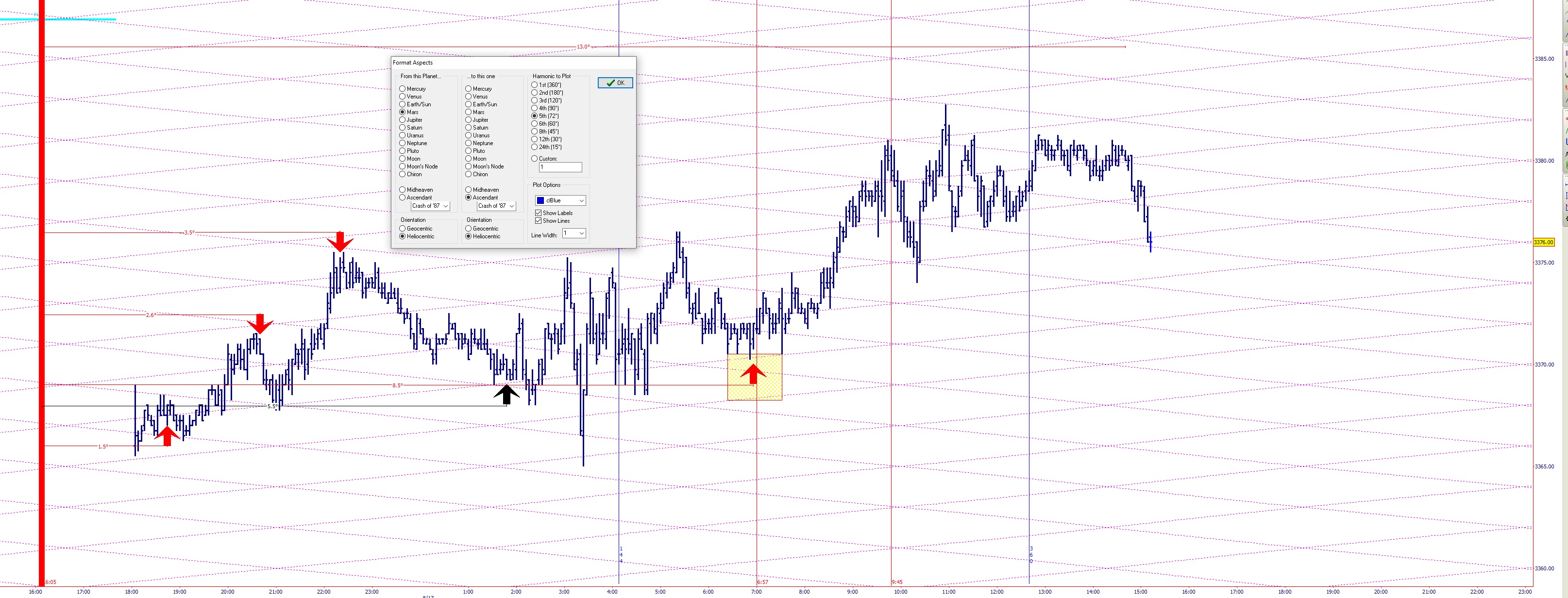Click the 3380.00 price axis label
The image size is (1568, 598).
(x=1544, y=161)
